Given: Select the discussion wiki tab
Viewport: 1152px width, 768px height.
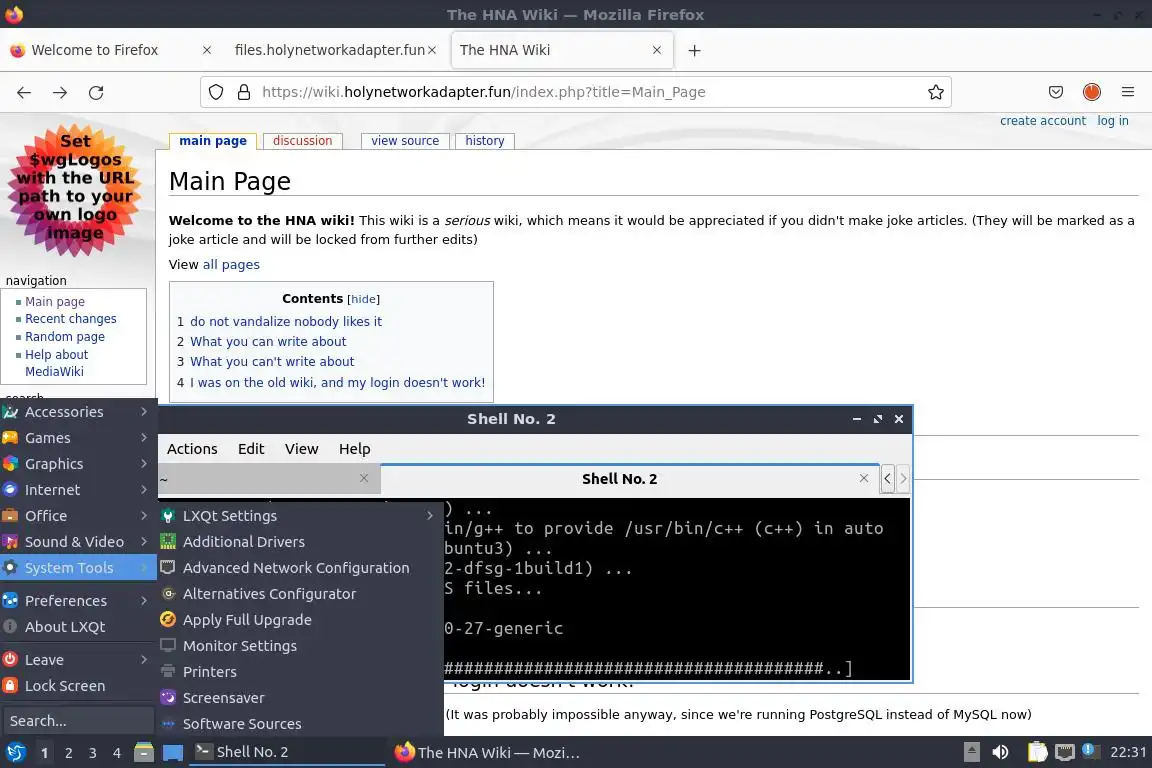Looking at the screenshot, I should [x=303, y=140].
